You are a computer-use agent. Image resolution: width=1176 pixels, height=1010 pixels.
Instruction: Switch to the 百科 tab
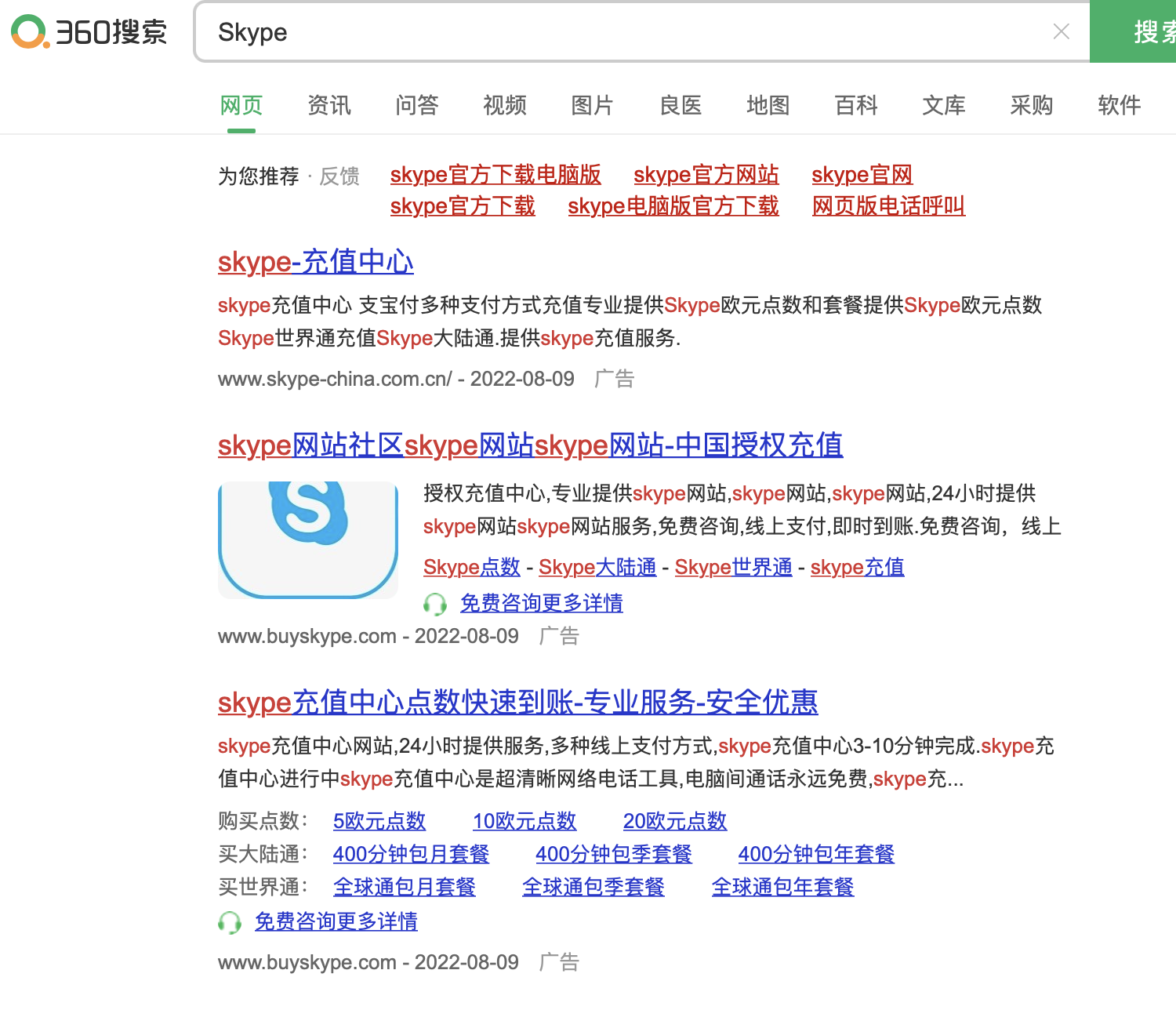point(856,105)
